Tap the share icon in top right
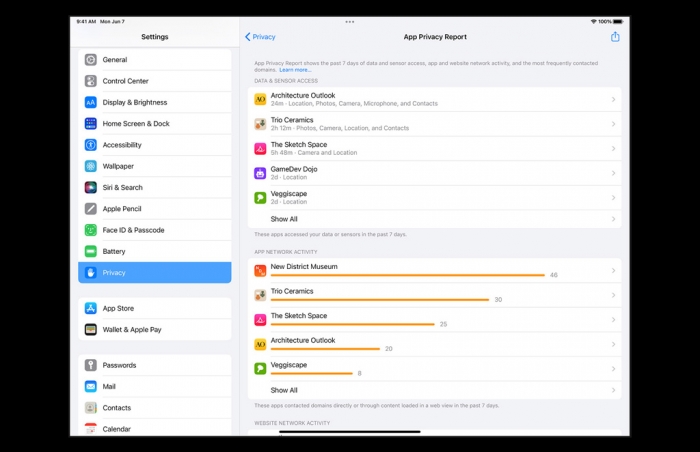Screen dimensions: 700x452 tap(615, 37)
